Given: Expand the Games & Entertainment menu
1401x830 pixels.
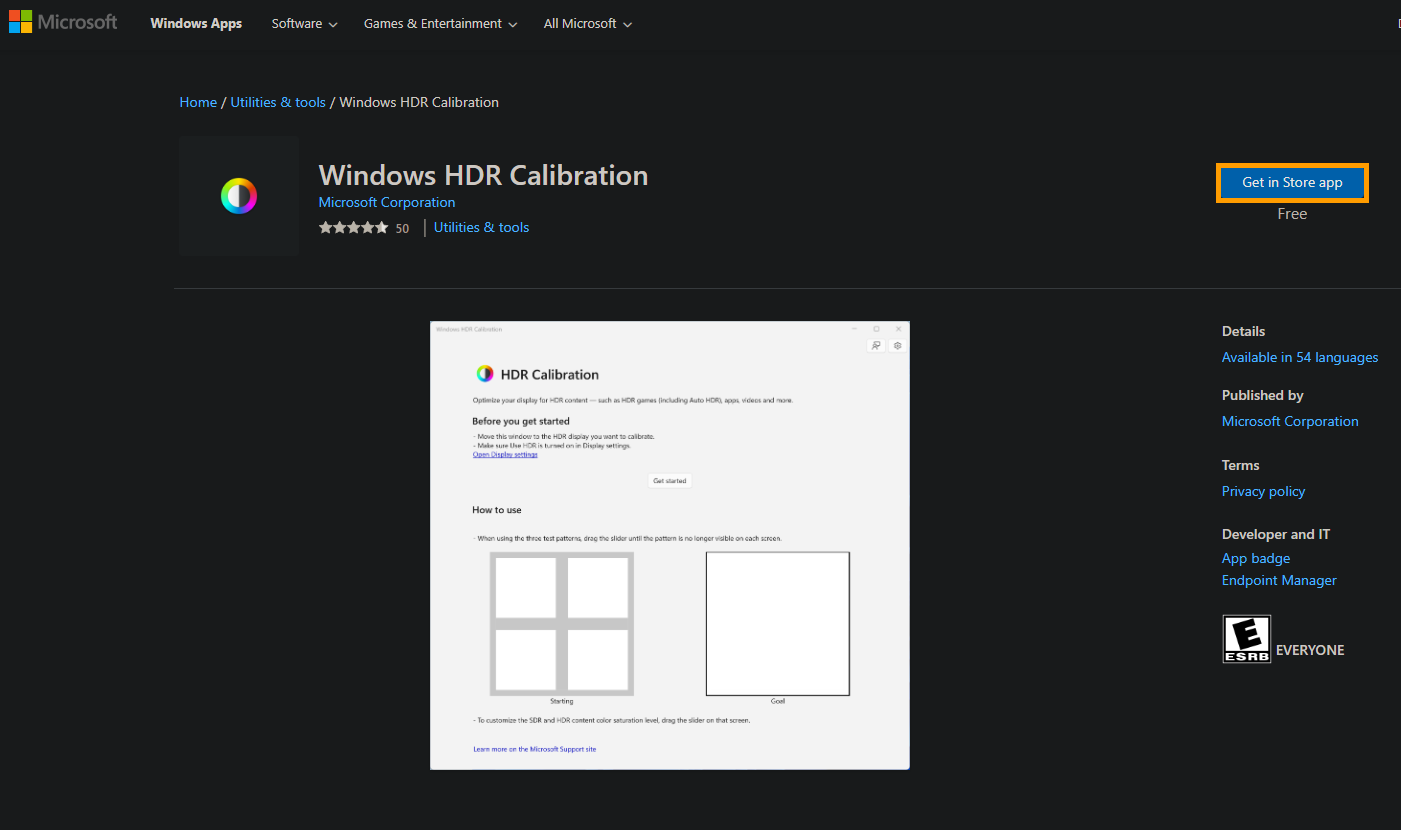Looking at the screenshot, I should [440, 23].
